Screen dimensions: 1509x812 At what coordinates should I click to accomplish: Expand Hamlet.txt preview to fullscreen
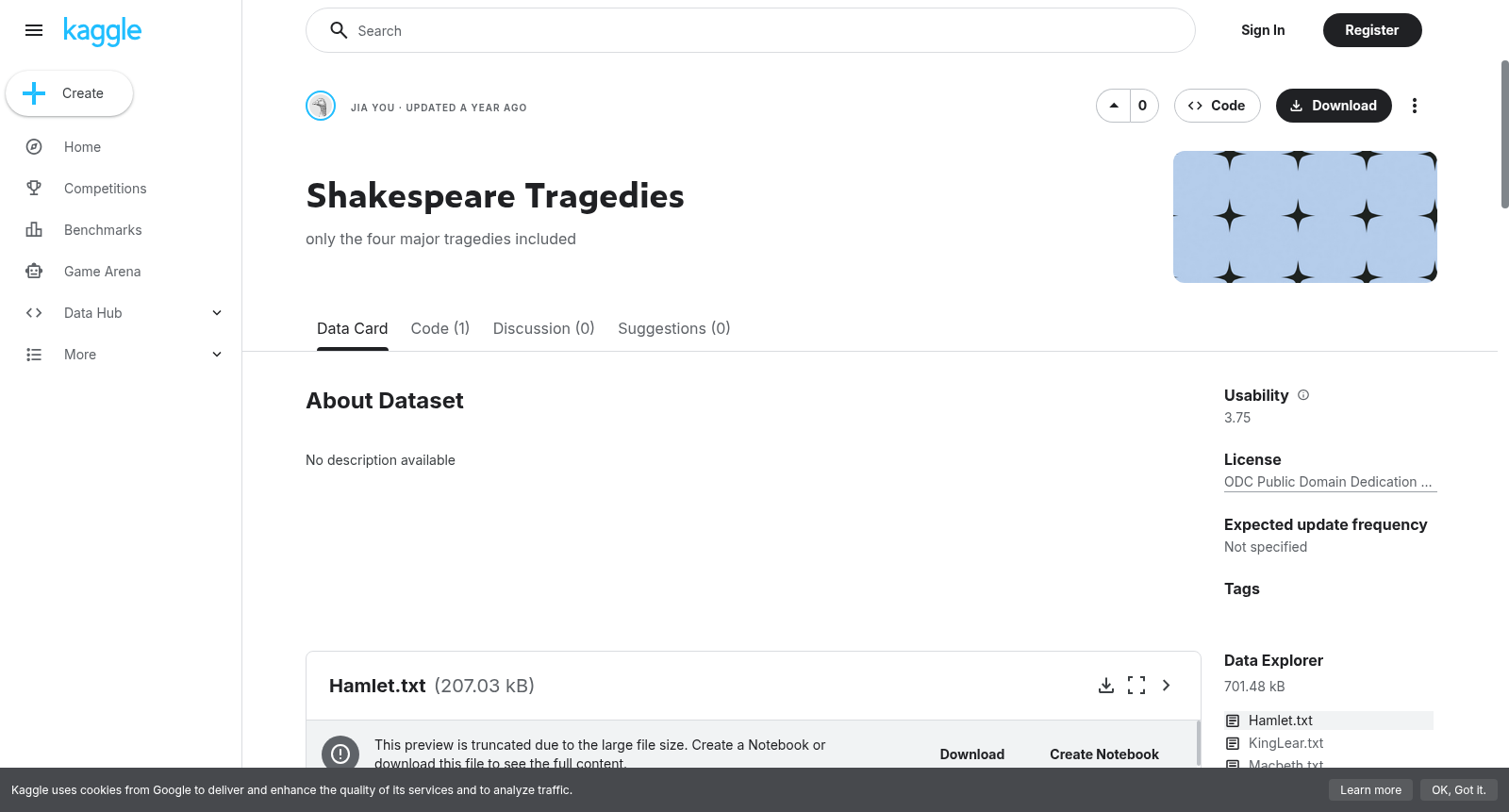[x=1136, y=686]
